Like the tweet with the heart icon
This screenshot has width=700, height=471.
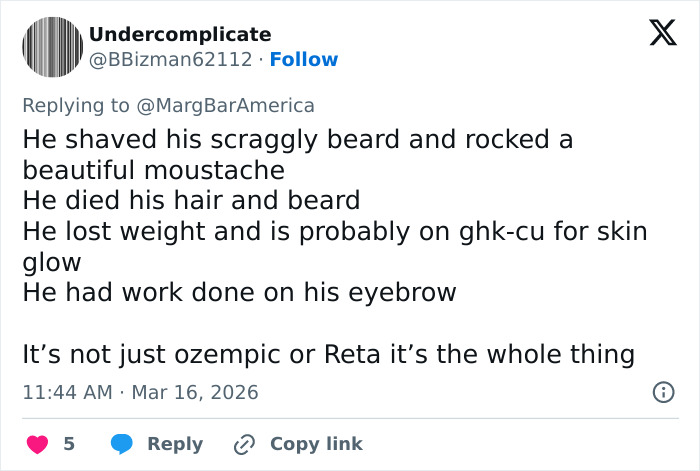[x=37, y=444]
